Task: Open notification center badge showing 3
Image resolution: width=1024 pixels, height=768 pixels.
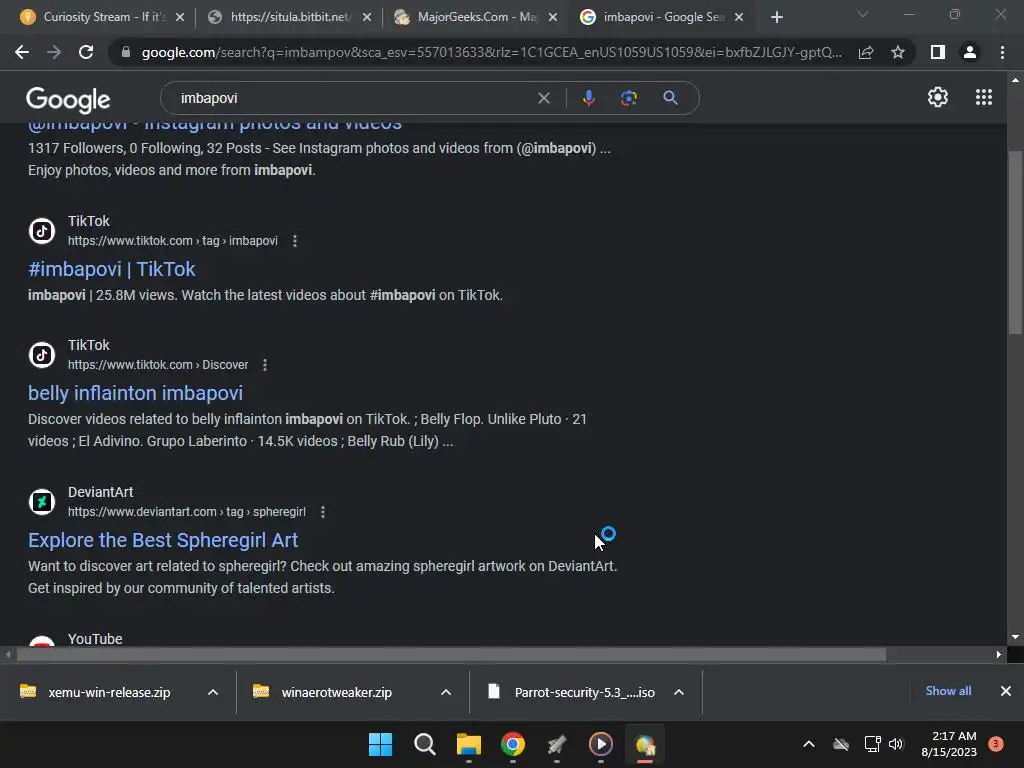Action: (996, 744)
